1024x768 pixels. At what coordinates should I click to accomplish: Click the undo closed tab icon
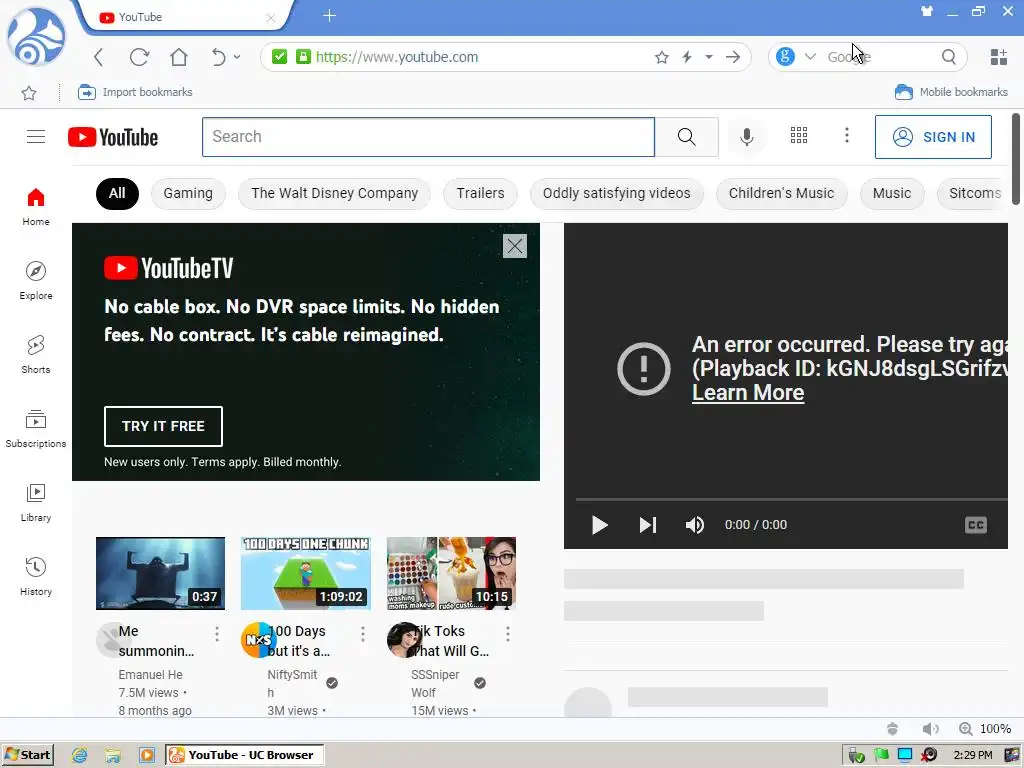click(218, 57)
